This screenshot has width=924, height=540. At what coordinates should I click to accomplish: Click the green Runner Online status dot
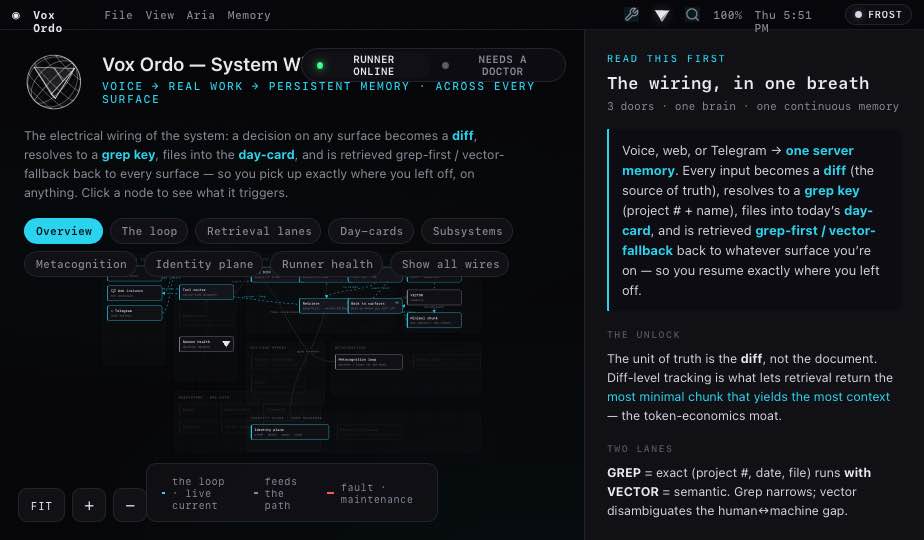[320, 65]
